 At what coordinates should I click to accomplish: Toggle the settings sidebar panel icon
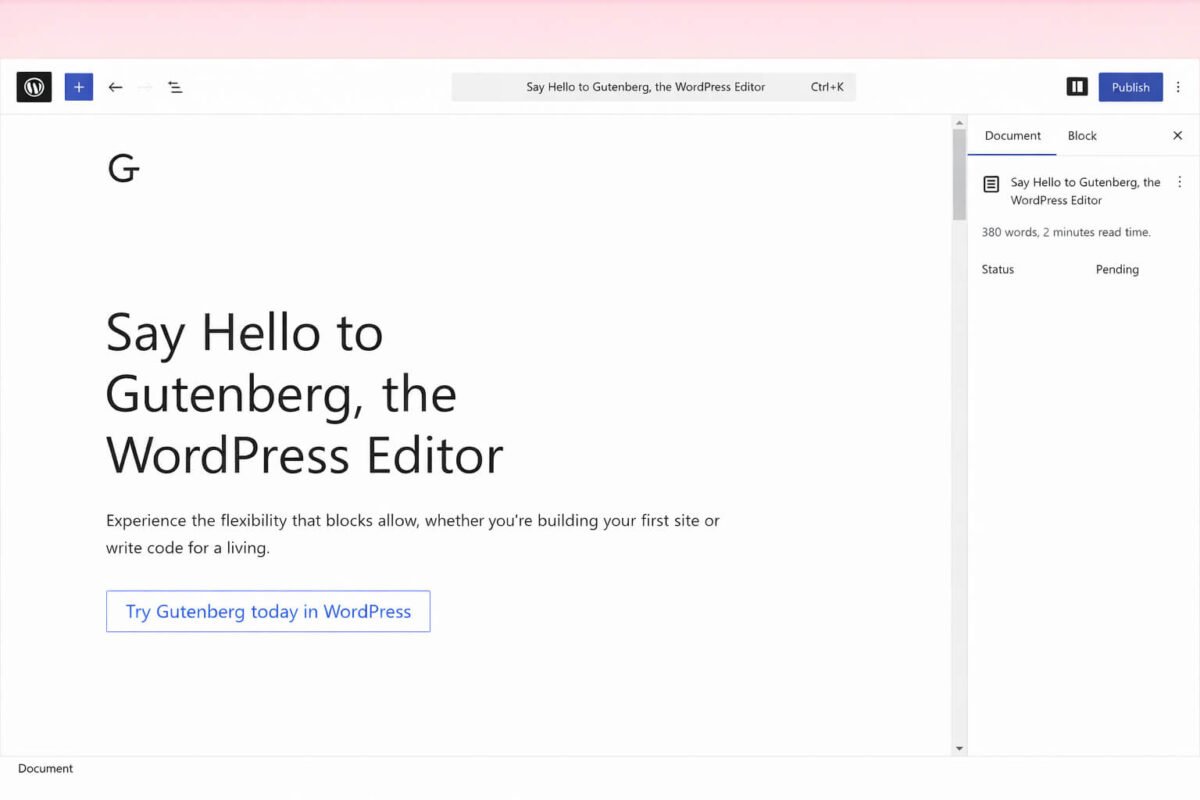point(1077,87)
